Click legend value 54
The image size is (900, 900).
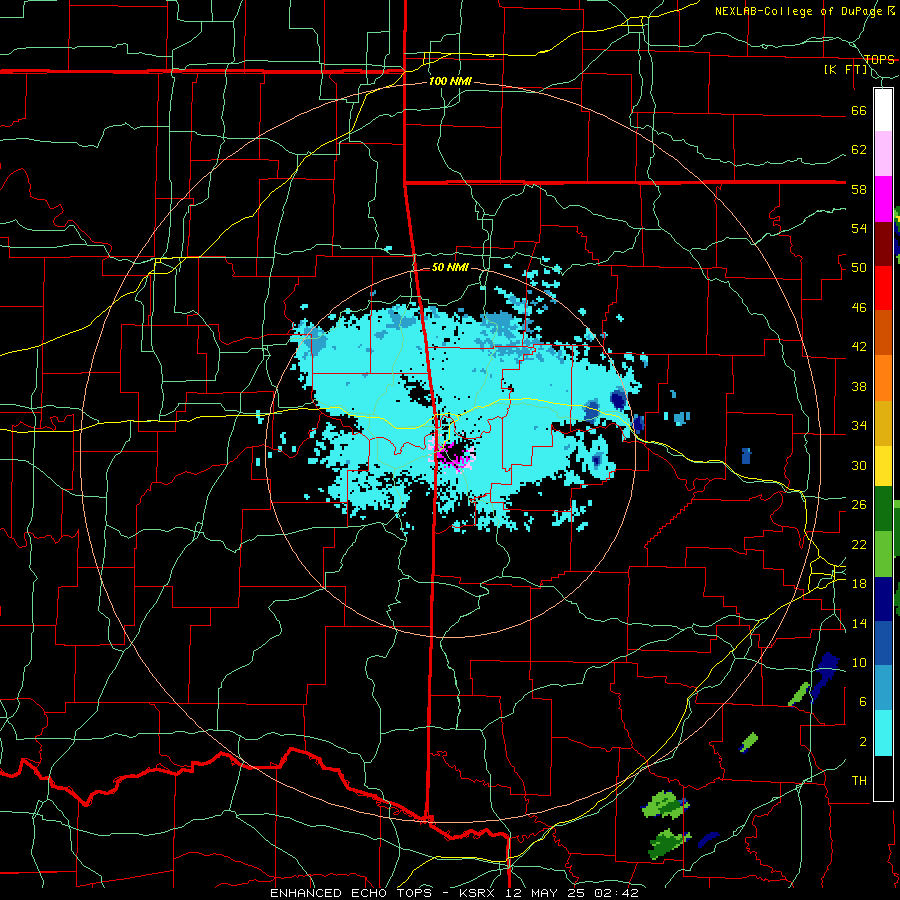pos(859,228)
